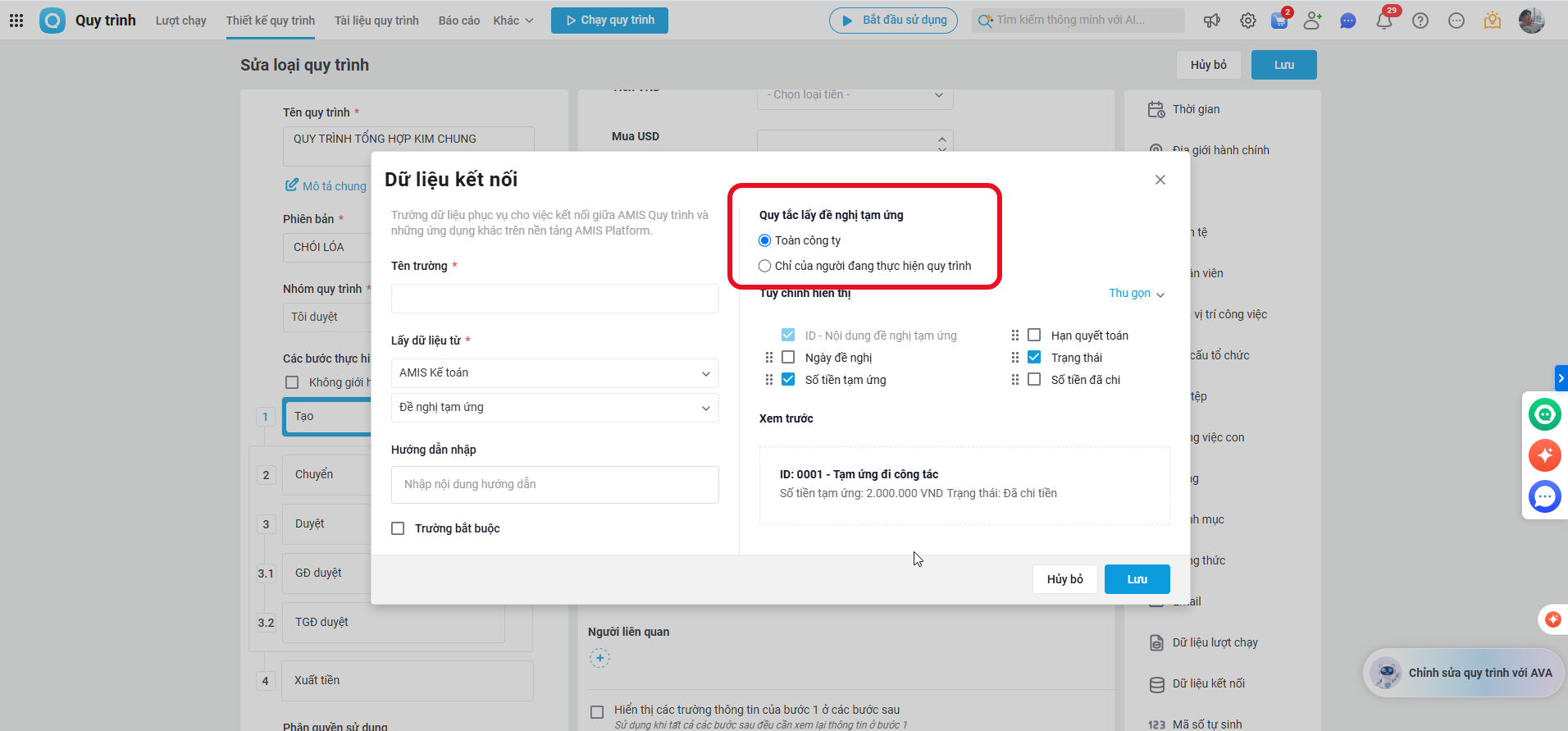Click drag handle beside Ngày đề nghị

click(x=769, y=358)
